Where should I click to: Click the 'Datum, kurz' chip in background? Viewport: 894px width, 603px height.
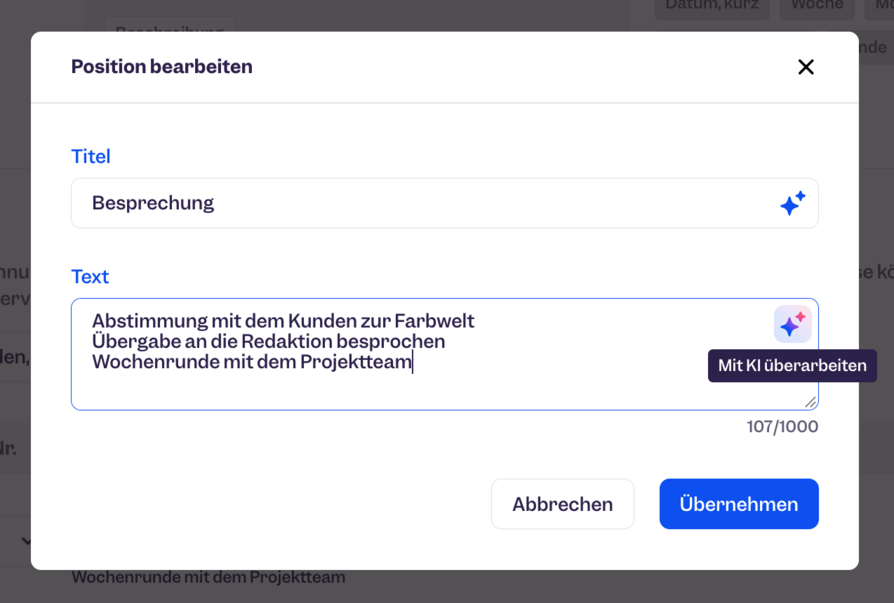[712, 6]
